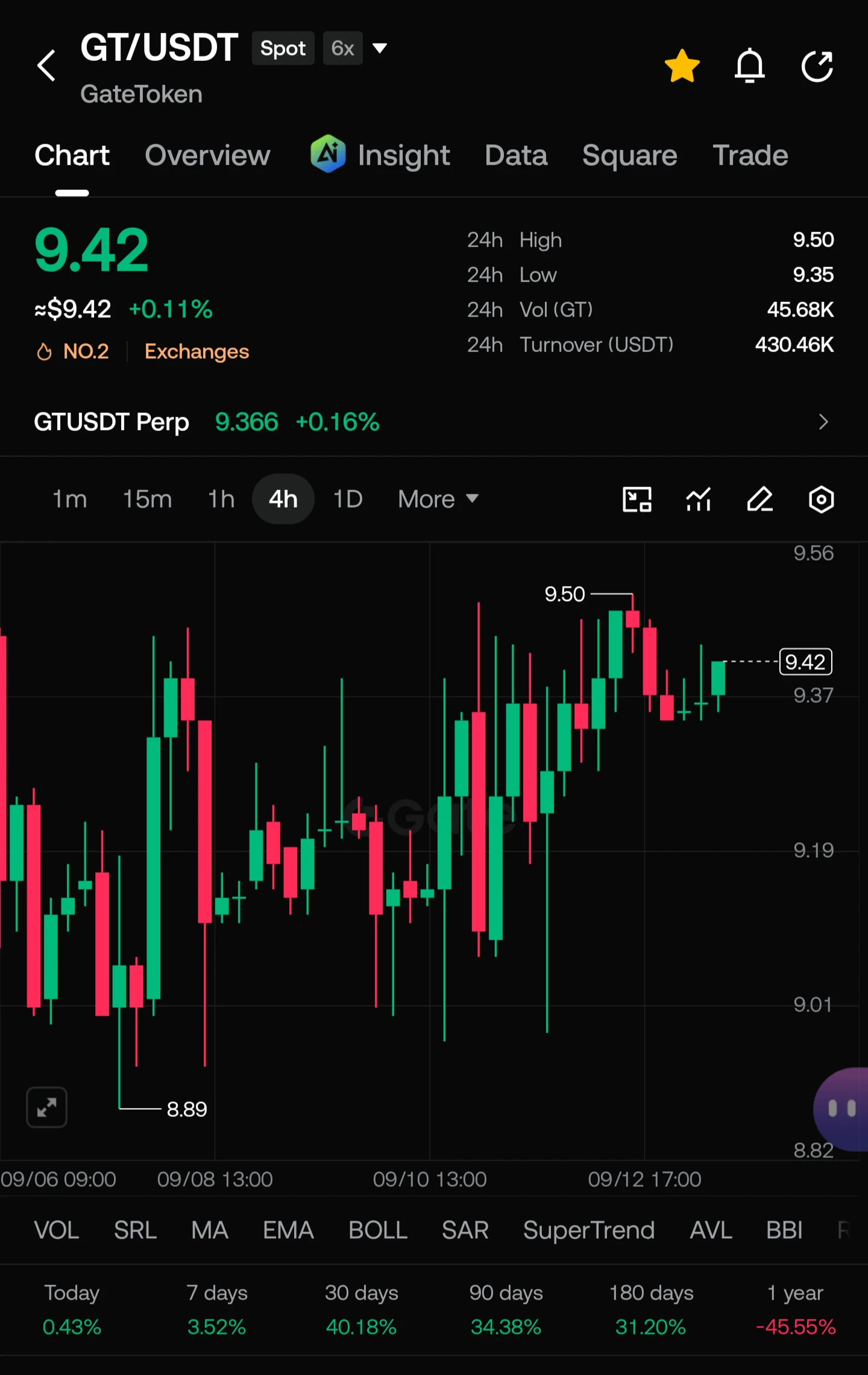The image size is (868, 1375).
Task: Toggle the AVL indicator
Action: (x=711, y=1230)
